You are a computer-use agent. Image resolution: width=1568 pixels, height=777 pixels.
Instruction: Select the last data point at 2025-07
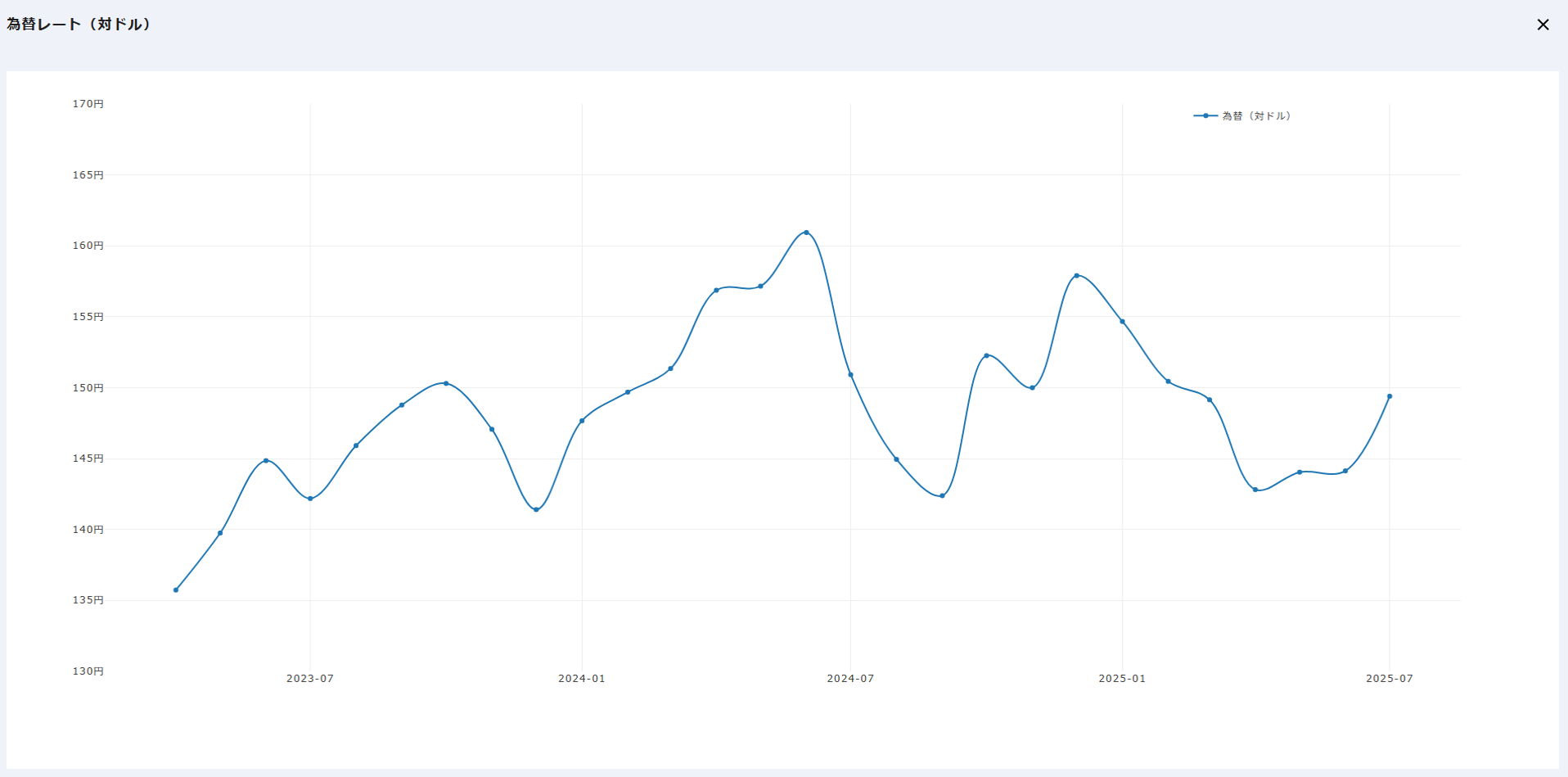(x=1389, y=396)
